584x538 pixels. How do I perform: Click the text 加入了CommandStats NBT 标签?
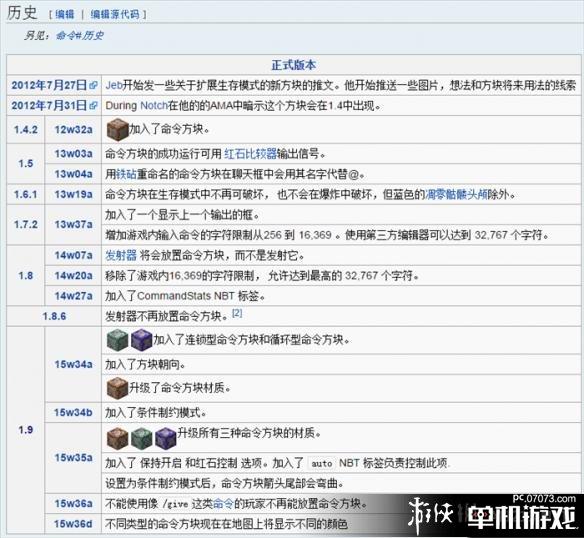pyautogui.click(x=185, y=296)
